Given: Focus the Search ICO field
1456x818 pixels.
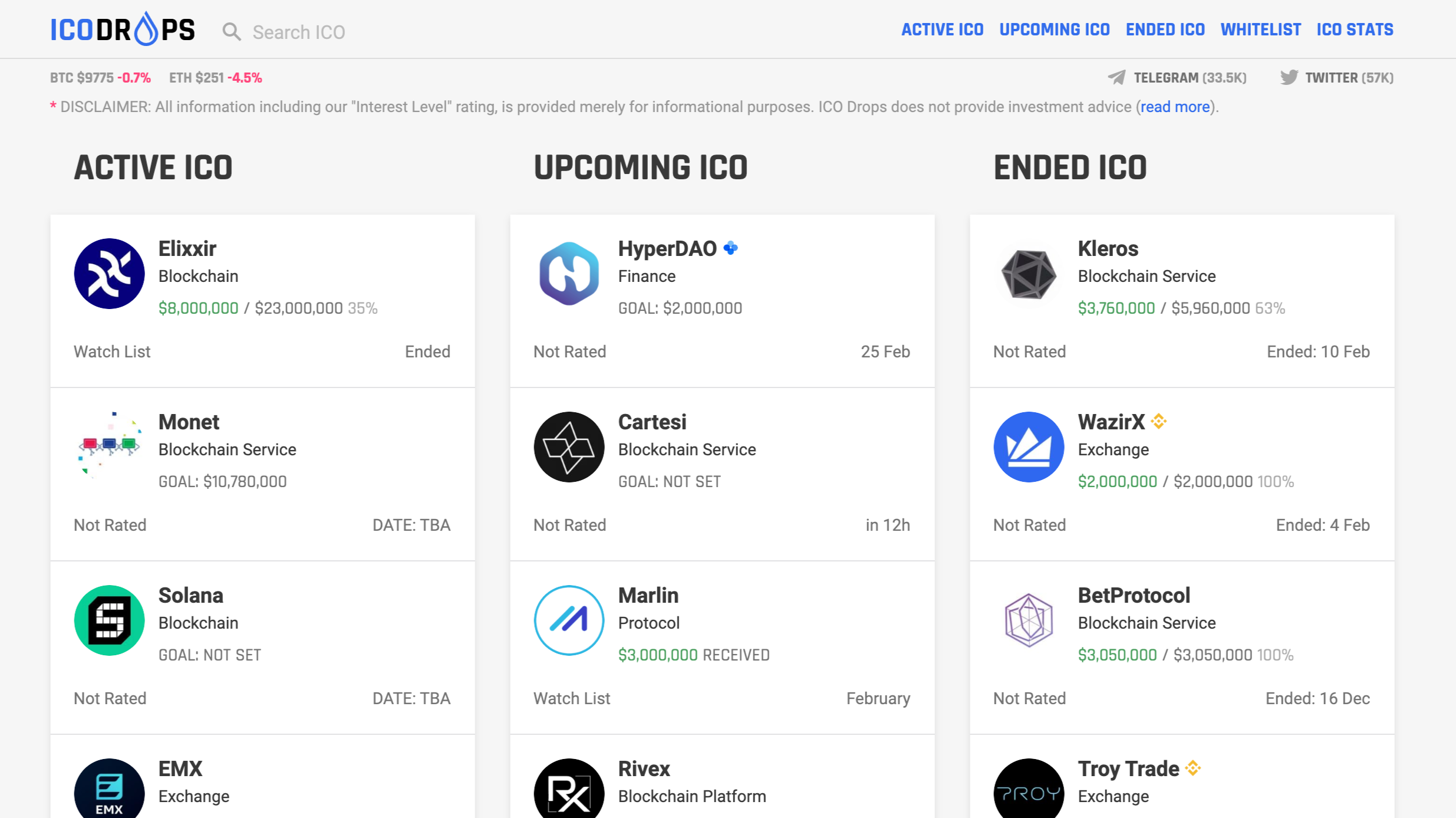Looking at the screenshot, I should click(x=299, y=32).
